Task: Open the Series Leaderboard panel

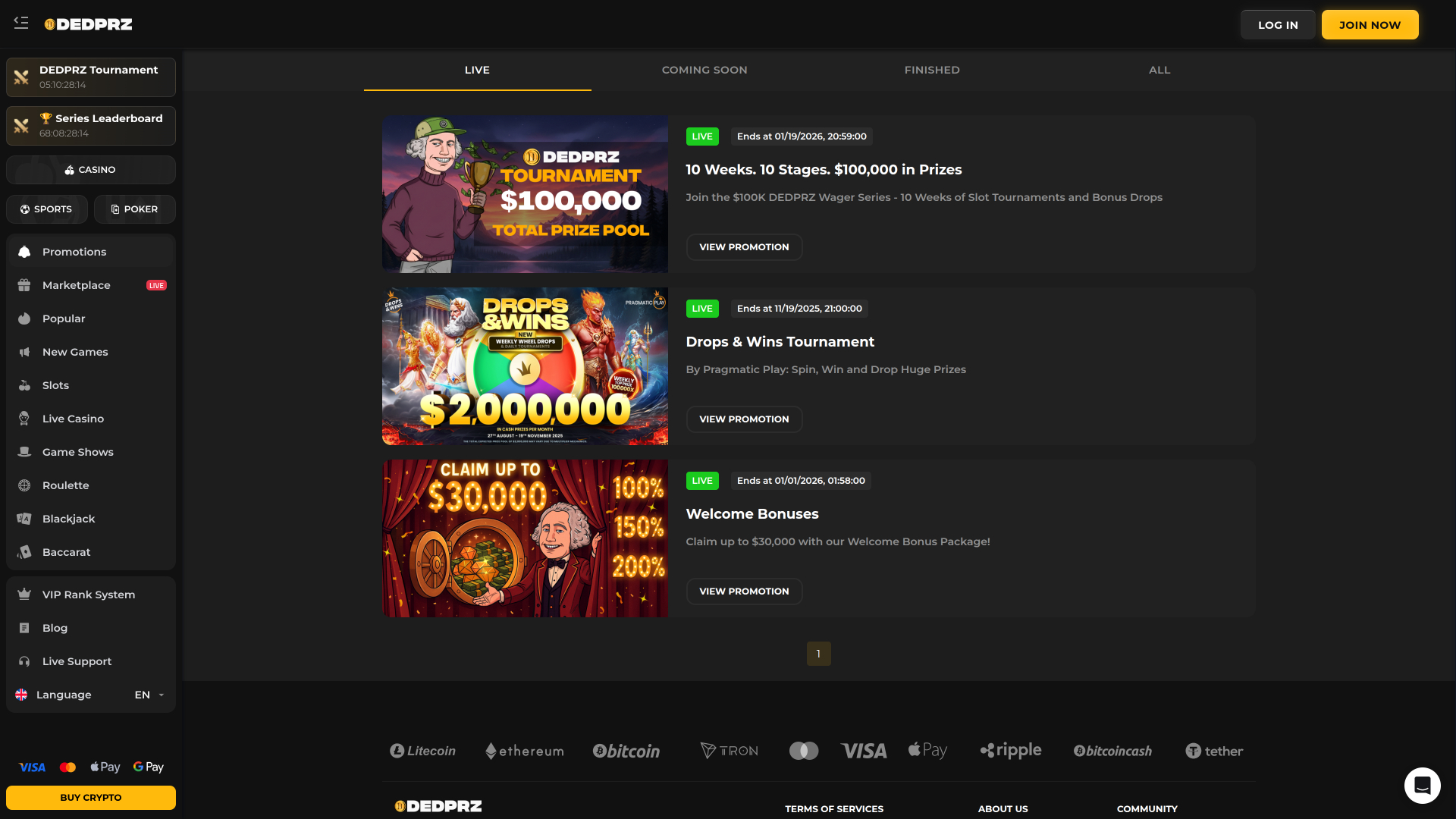Action: (x=90, y=126)
